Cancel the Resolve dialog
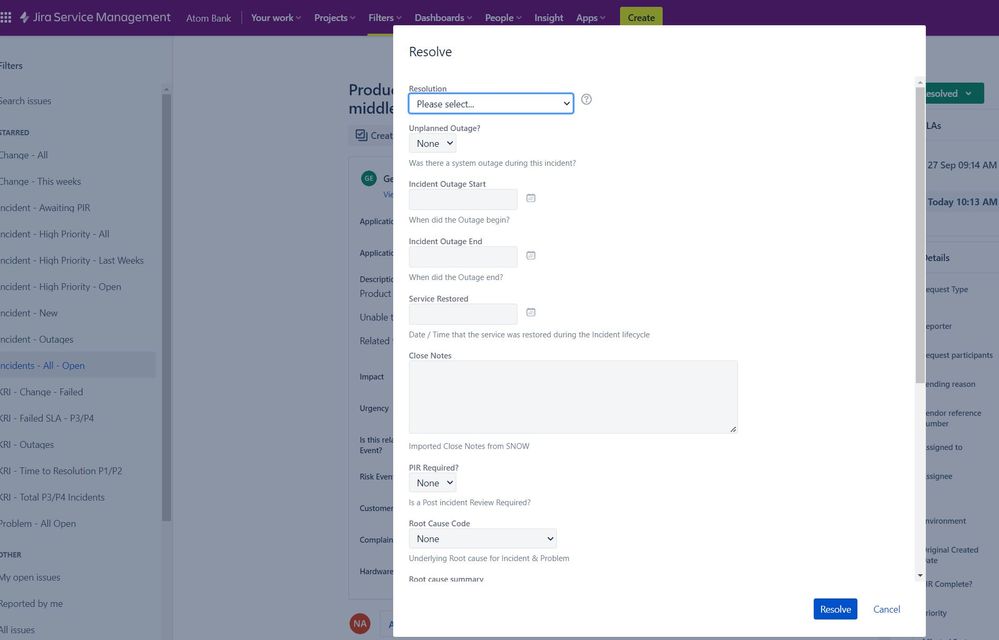 coord(886,609)
